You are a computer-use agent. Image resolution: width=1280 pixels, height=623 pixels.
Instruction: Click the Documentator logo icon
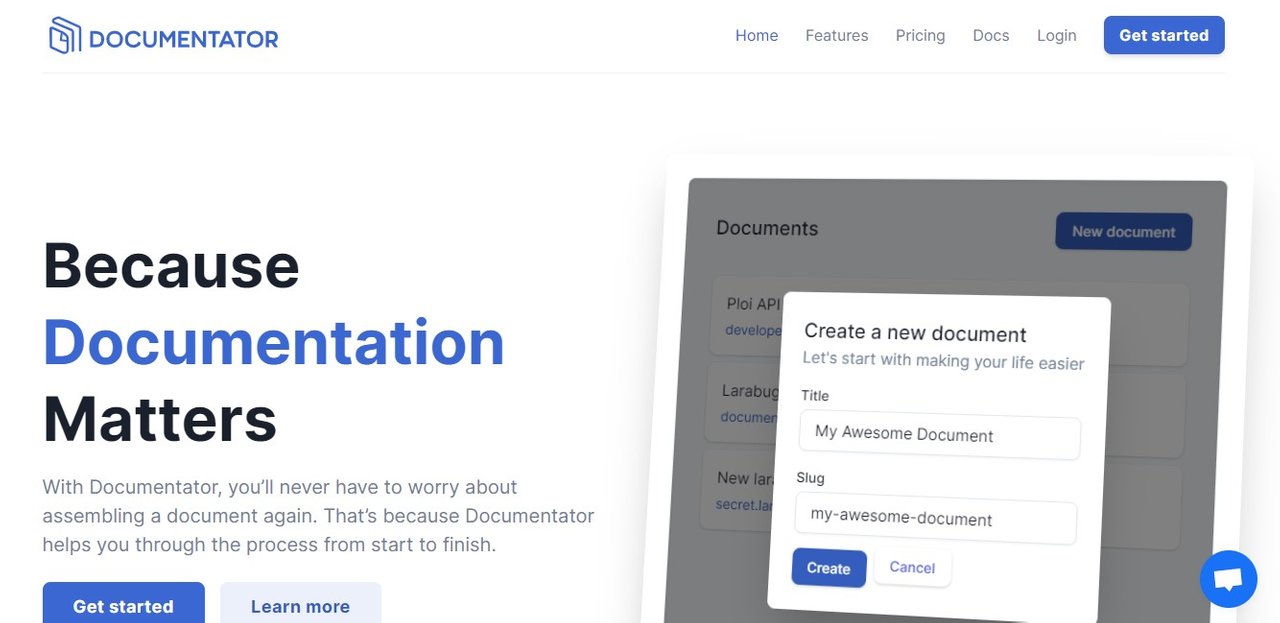[64, 36]
